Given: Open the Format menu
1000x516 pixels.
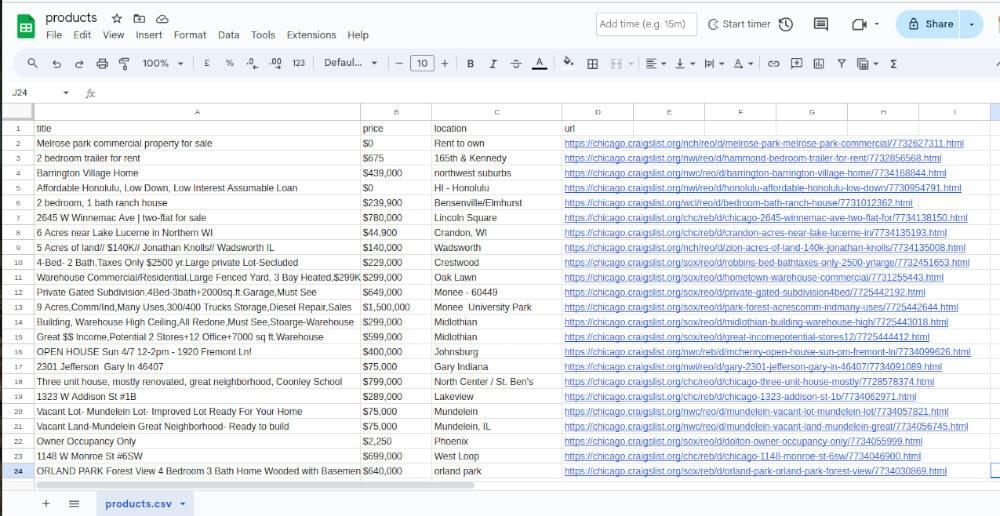Looking at the screenshot, I should (190, 35).
